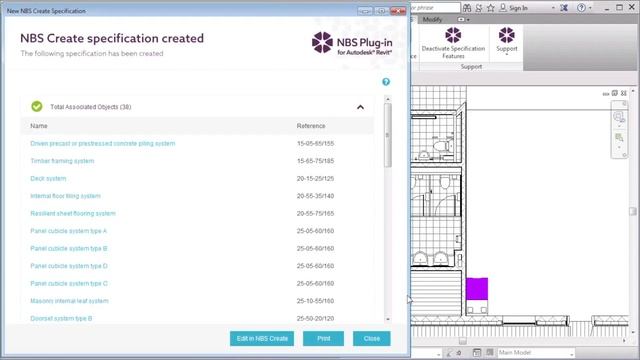Open the Masonry internal leaf system link
Image resolution: width=640 pixels, height=360 pixels.
pos(69,301)
